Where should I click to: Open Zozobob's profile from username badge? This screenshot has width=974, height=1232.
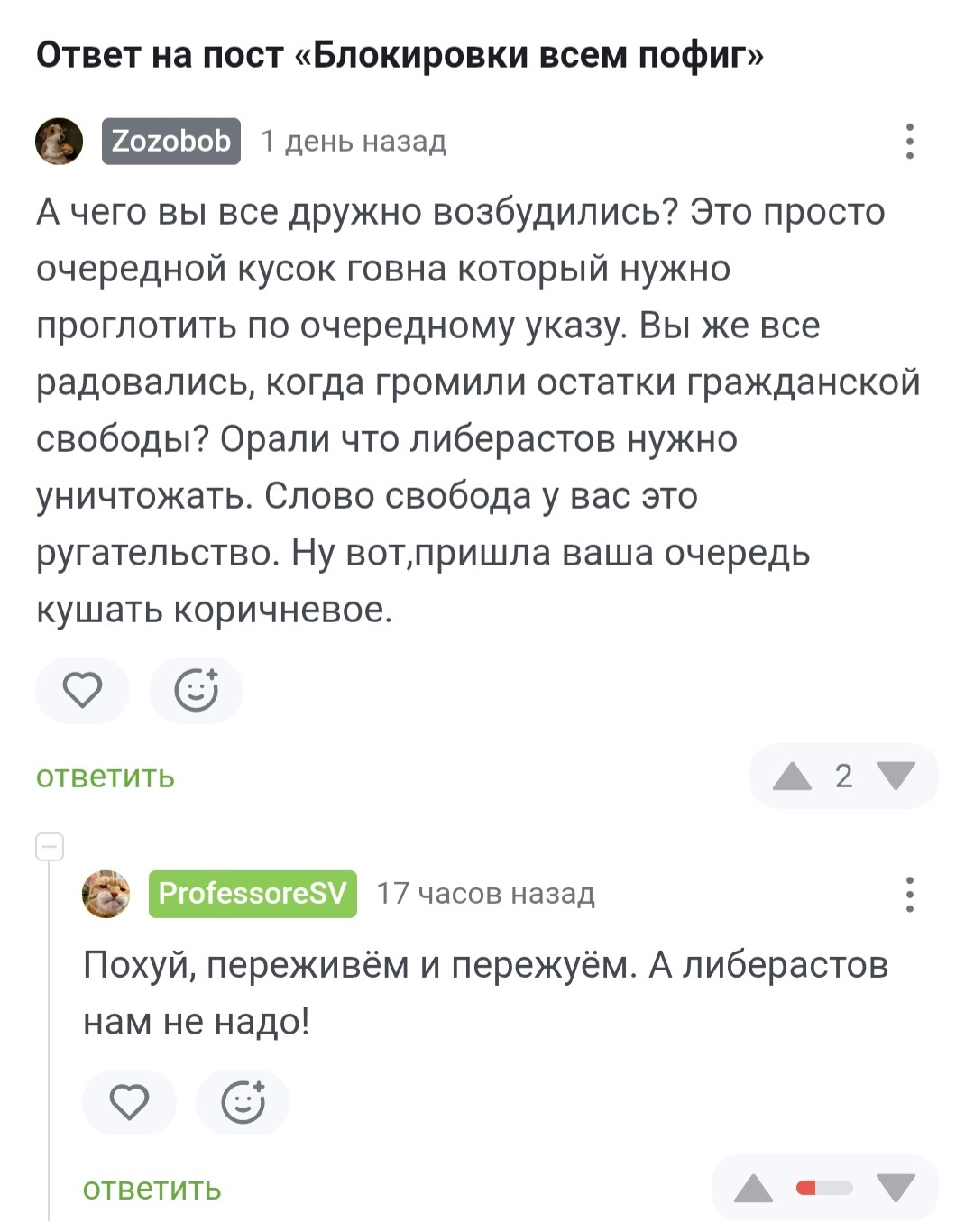coord(171,142)
